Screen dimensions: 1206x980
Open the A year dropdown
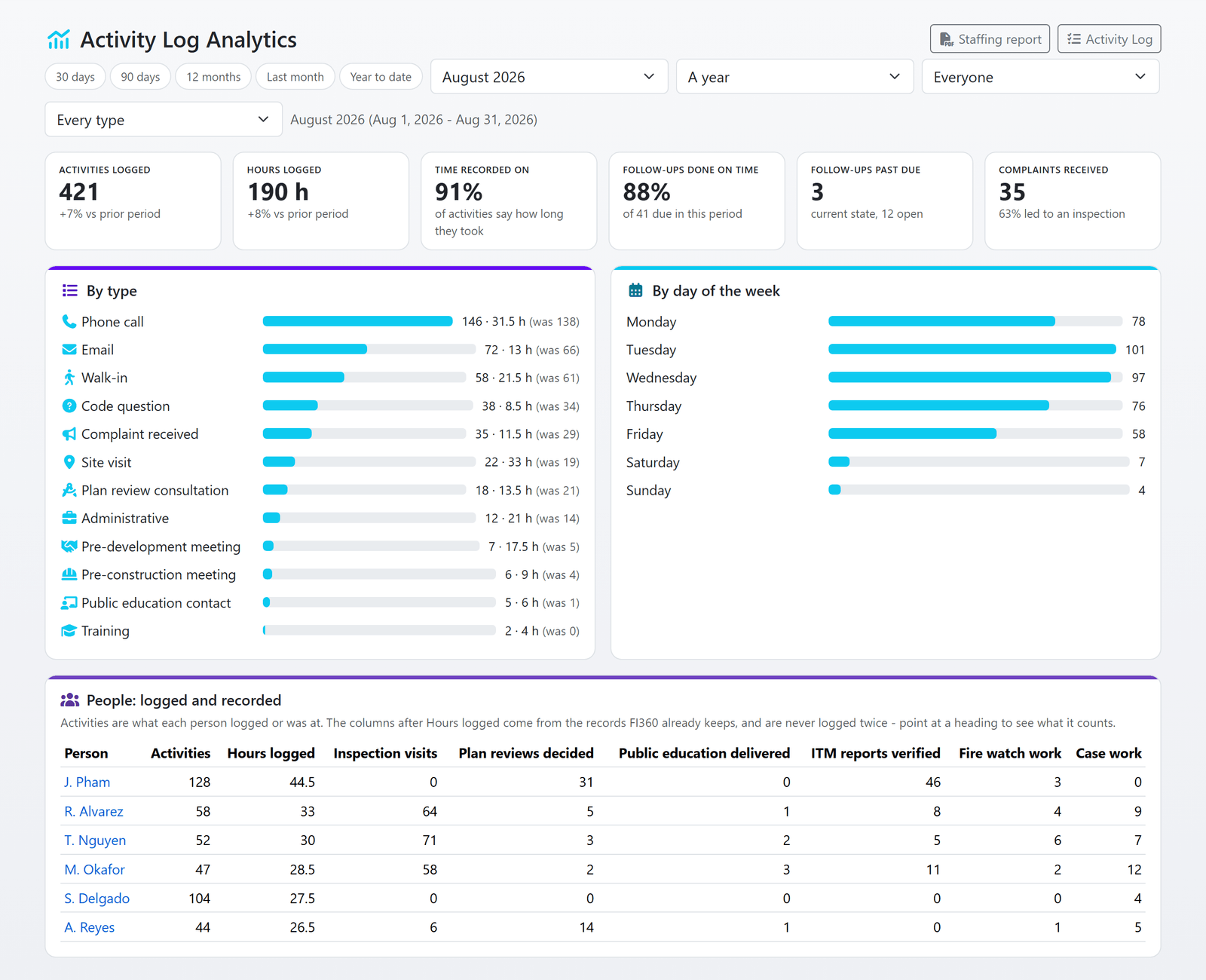(794, 77)
